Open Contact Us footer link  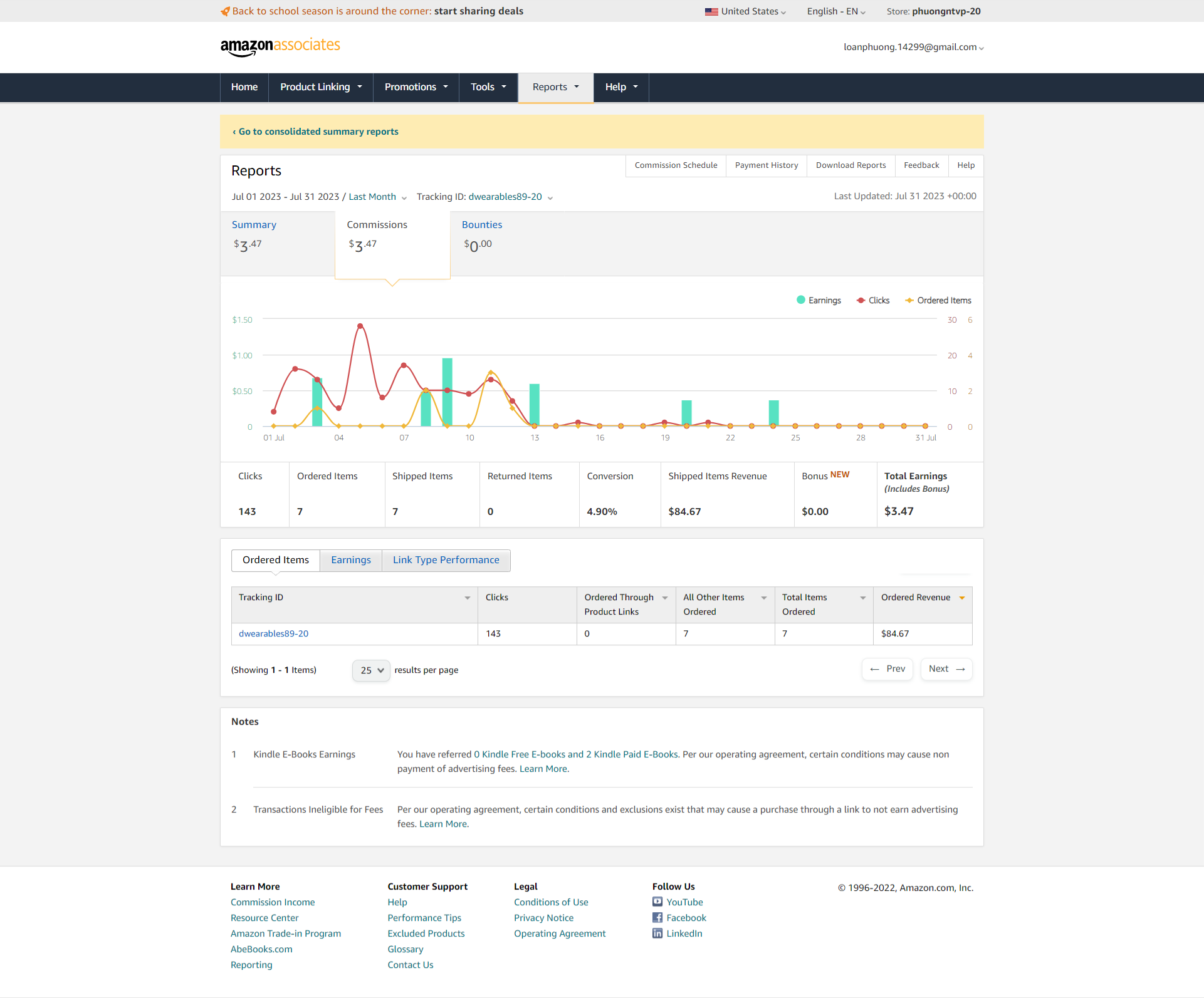coord(411,965)
